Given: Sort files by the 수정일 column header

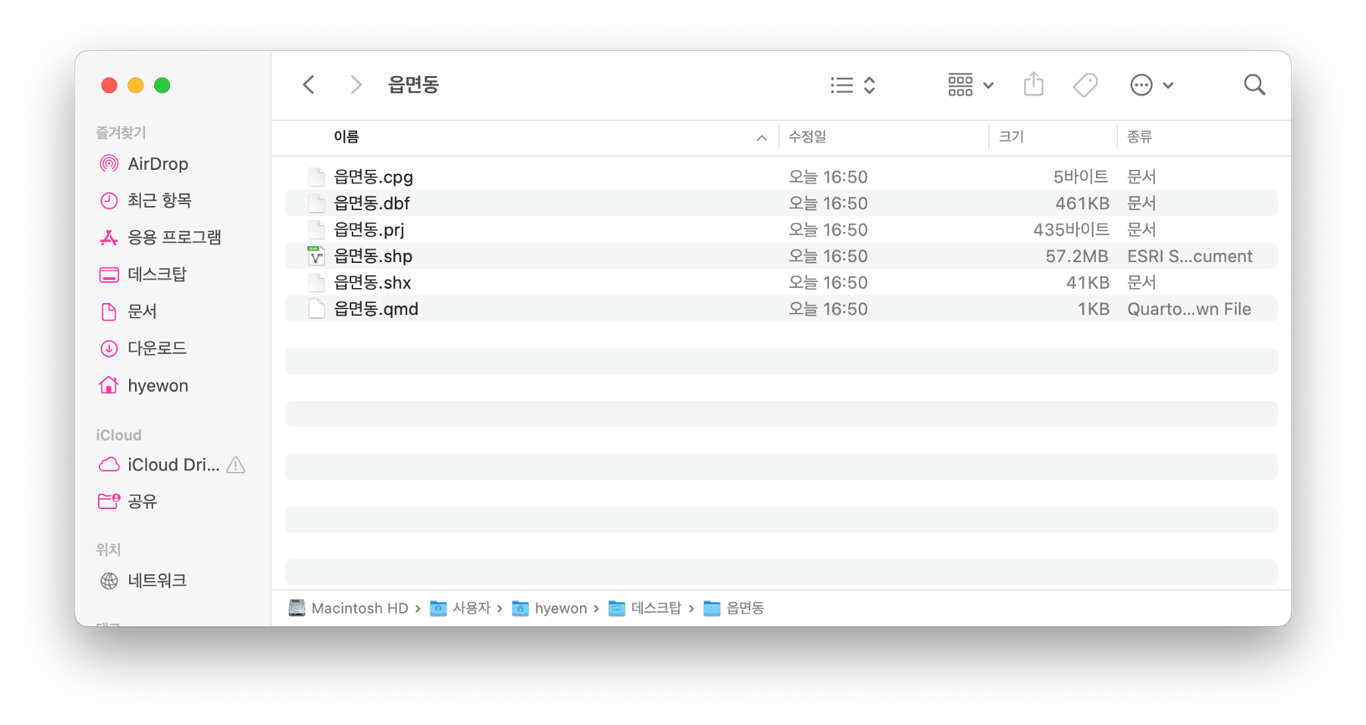Looking at the screenshot, I should click(808, 137).
